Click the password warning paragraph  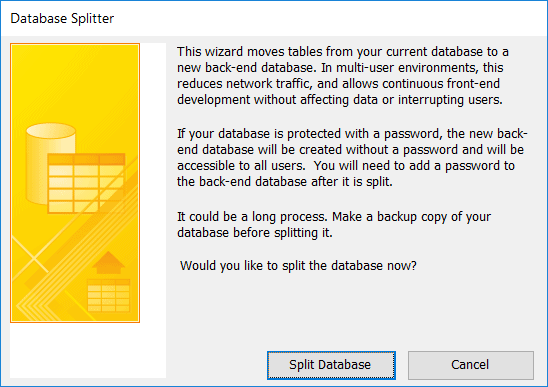(352, 157)
